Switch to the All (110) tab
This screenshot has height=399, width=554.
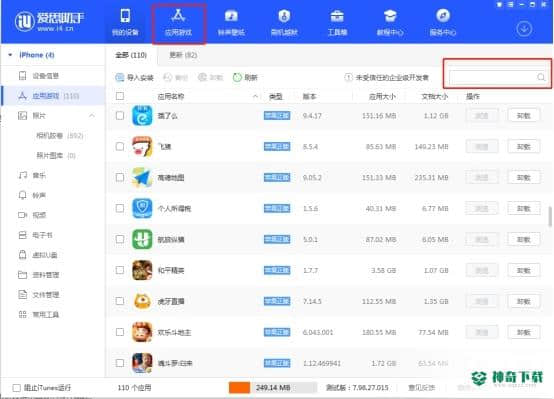(131, 55)
